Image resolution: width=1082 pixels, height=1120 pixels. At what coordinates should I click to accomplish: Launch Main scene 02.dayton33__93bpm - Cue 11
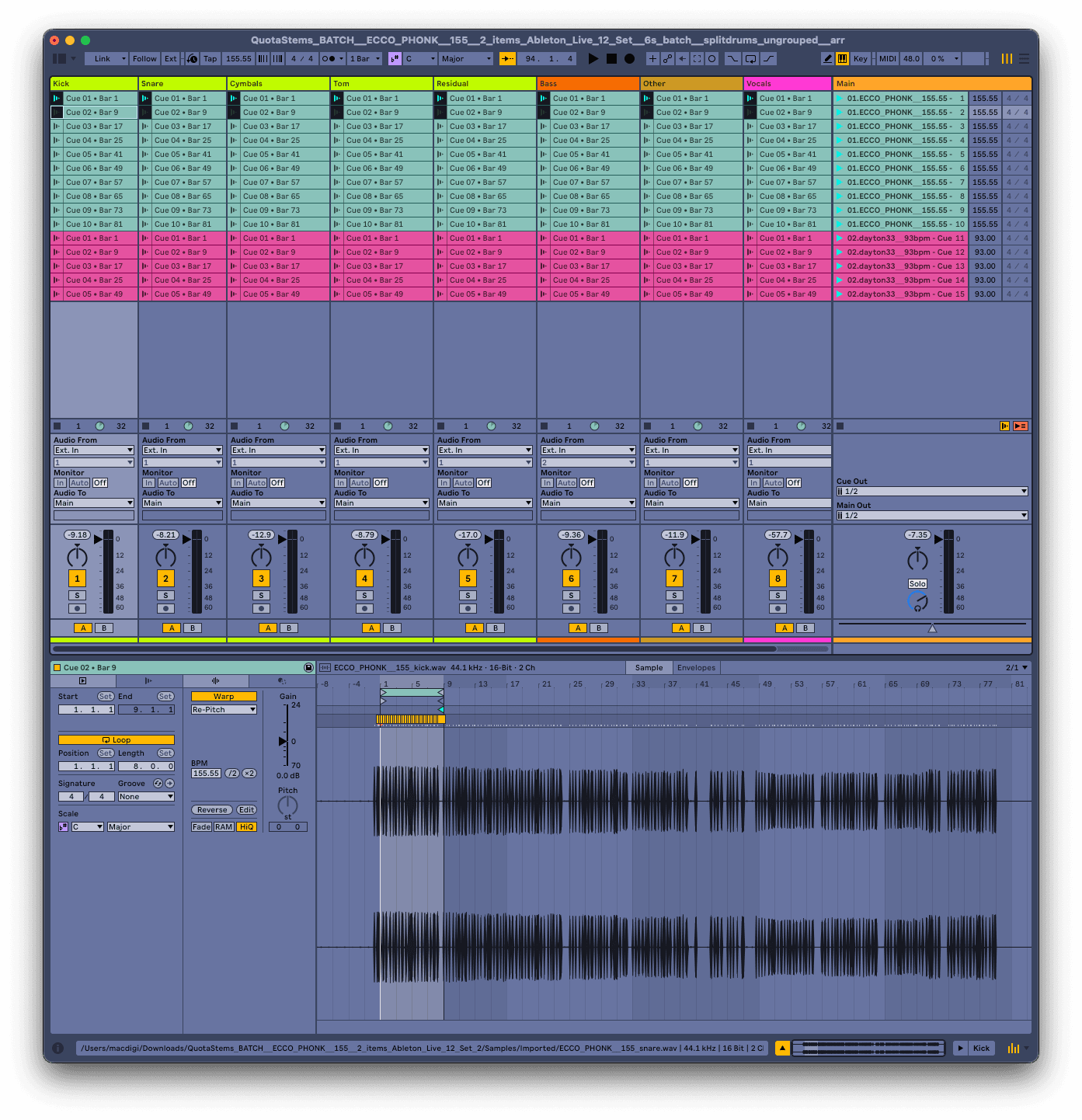[x=840, y=238]
